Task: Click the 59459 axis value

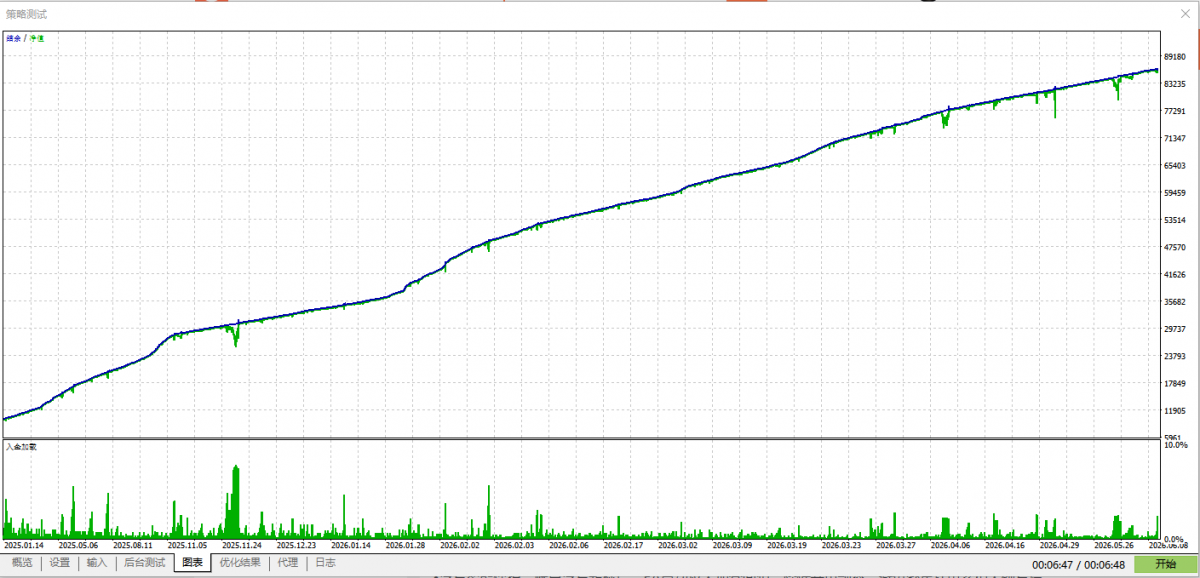Action: 1175,193
